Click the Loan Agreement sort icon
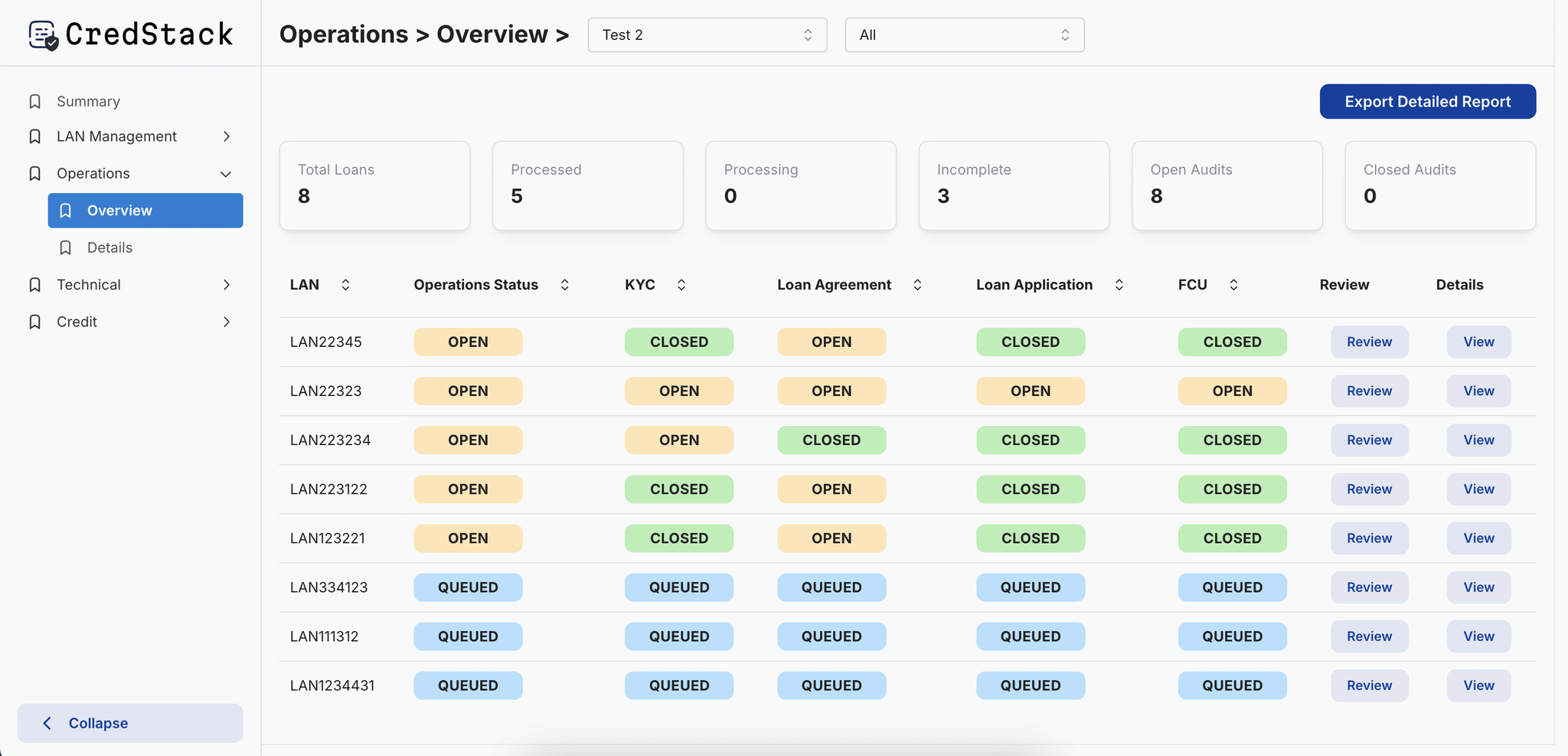Screen dimensions: 1568x756 coord(917,284)
